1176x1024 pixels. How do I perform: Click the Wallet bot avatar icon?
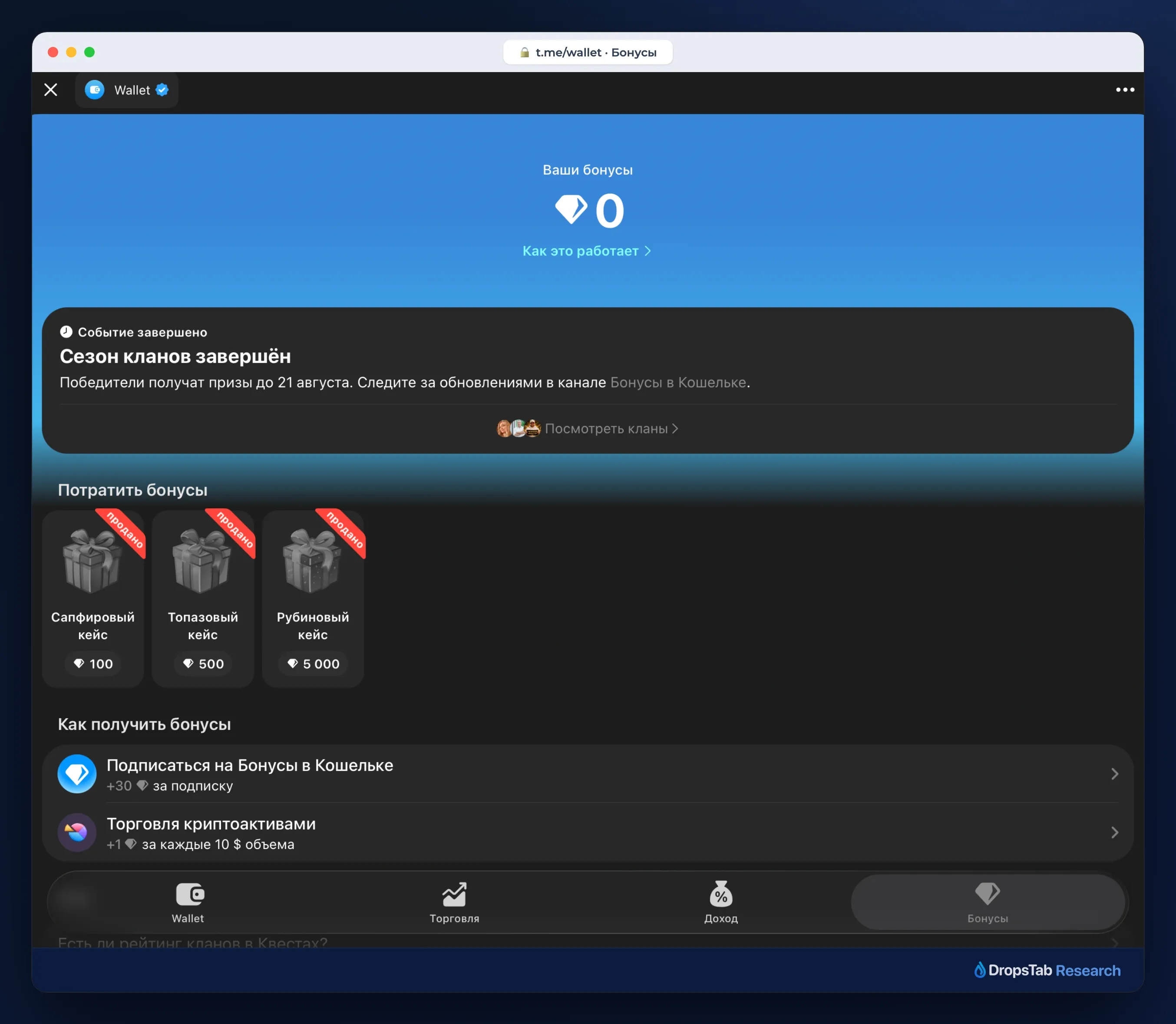95,90
